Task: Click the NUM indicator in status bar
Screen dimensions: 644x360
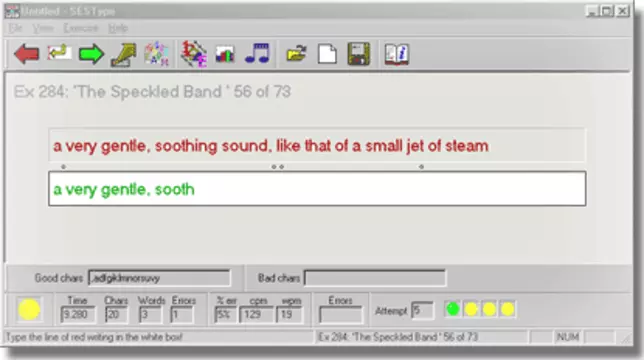Action: [x=568, y=337]
